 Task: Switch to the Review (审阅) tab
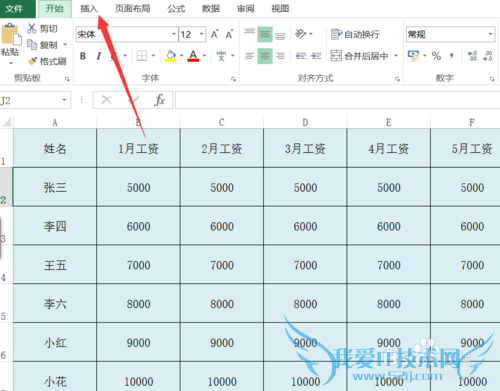point(246,9)
